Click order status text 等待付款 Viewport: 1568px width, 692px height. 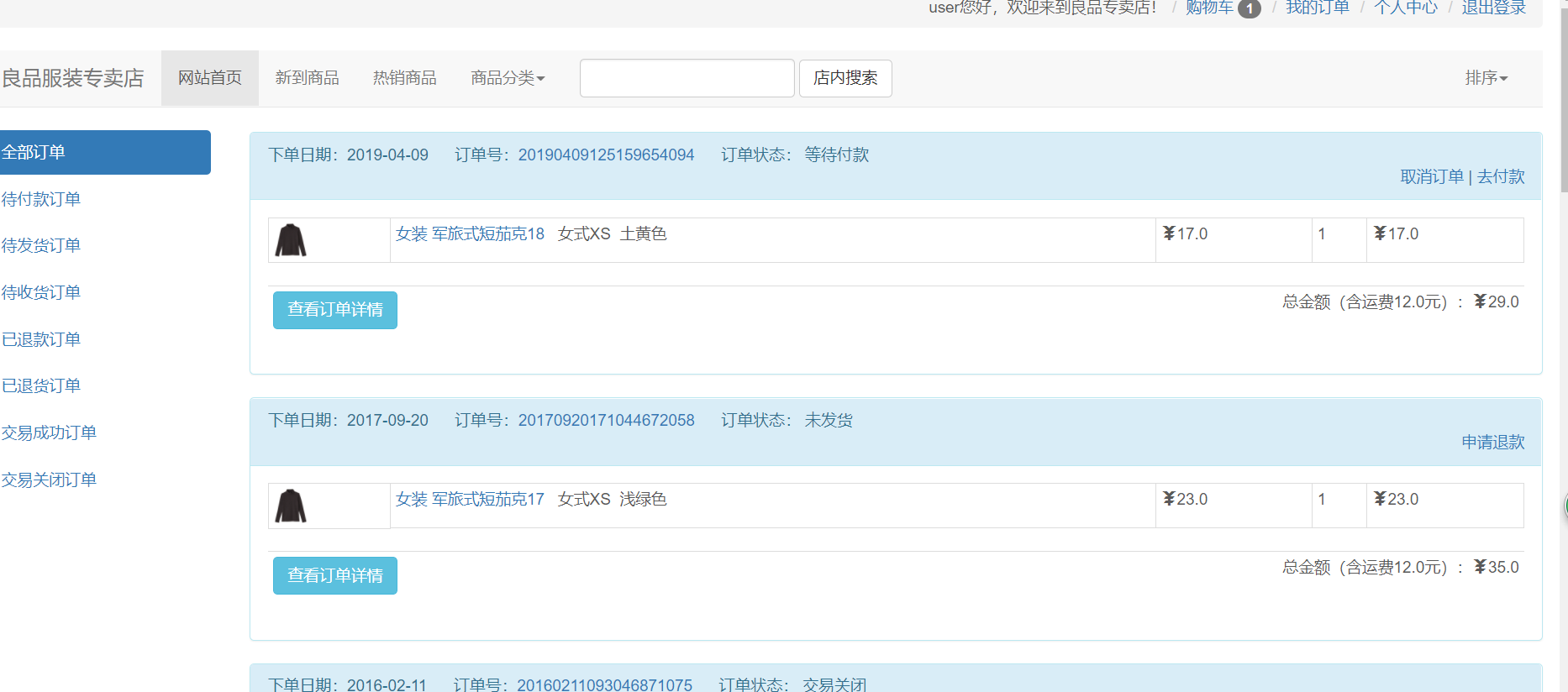coord(836,155)
